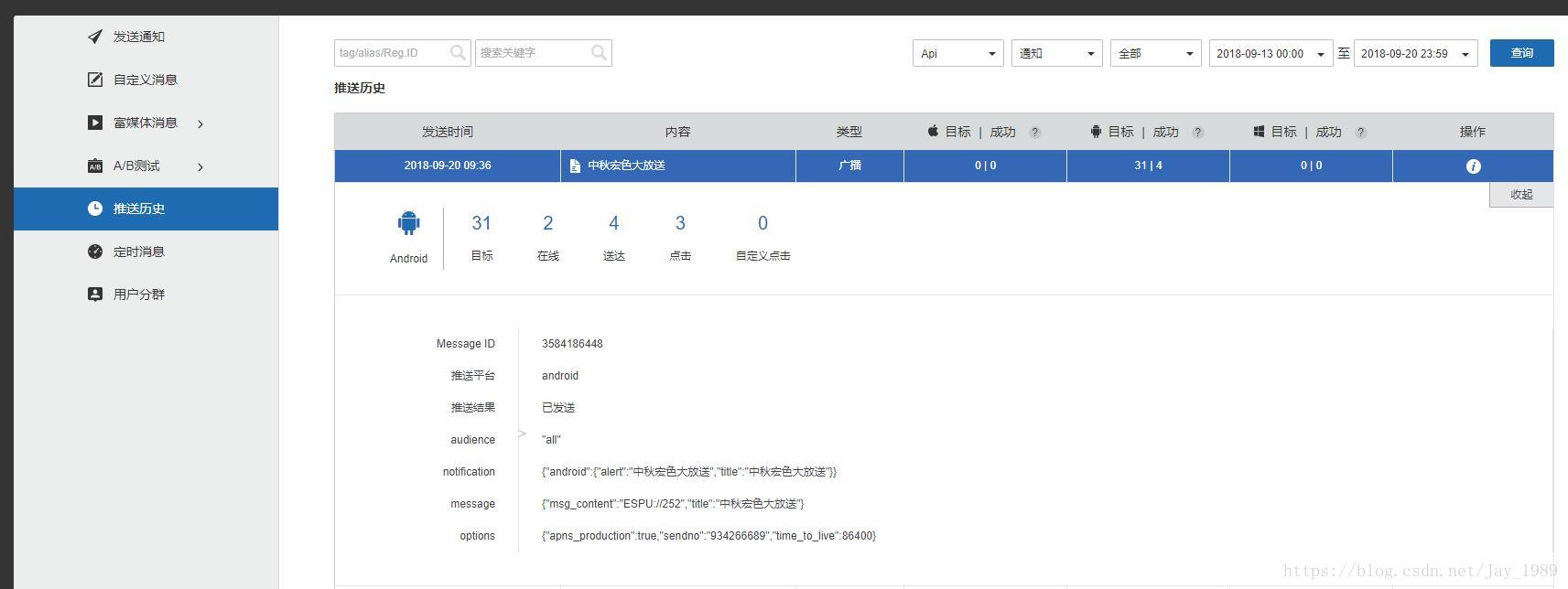The width and height of the screenshot is (1568, 589).
Task: Click the 推送历史 page heading
Action: coord(360,88)
